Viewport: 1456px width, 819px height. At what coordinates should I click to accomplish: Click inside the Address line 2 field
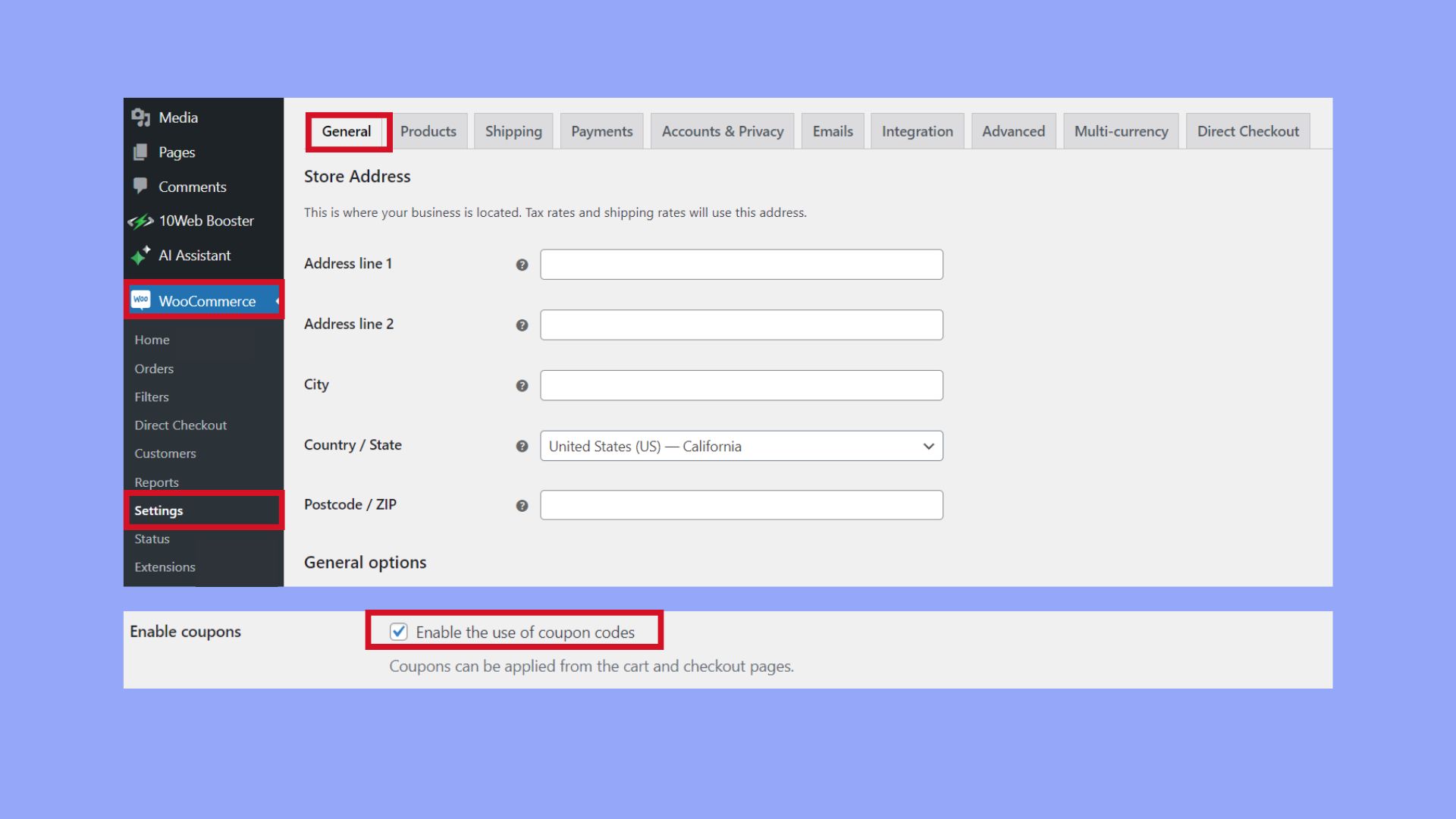coord(741,325)
